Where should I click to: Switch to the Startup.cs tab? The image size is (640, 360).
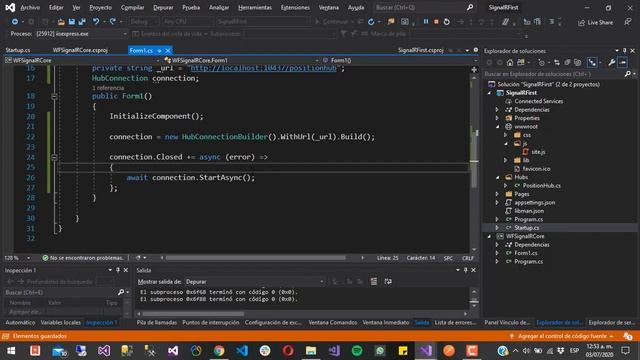pos(18,50)
